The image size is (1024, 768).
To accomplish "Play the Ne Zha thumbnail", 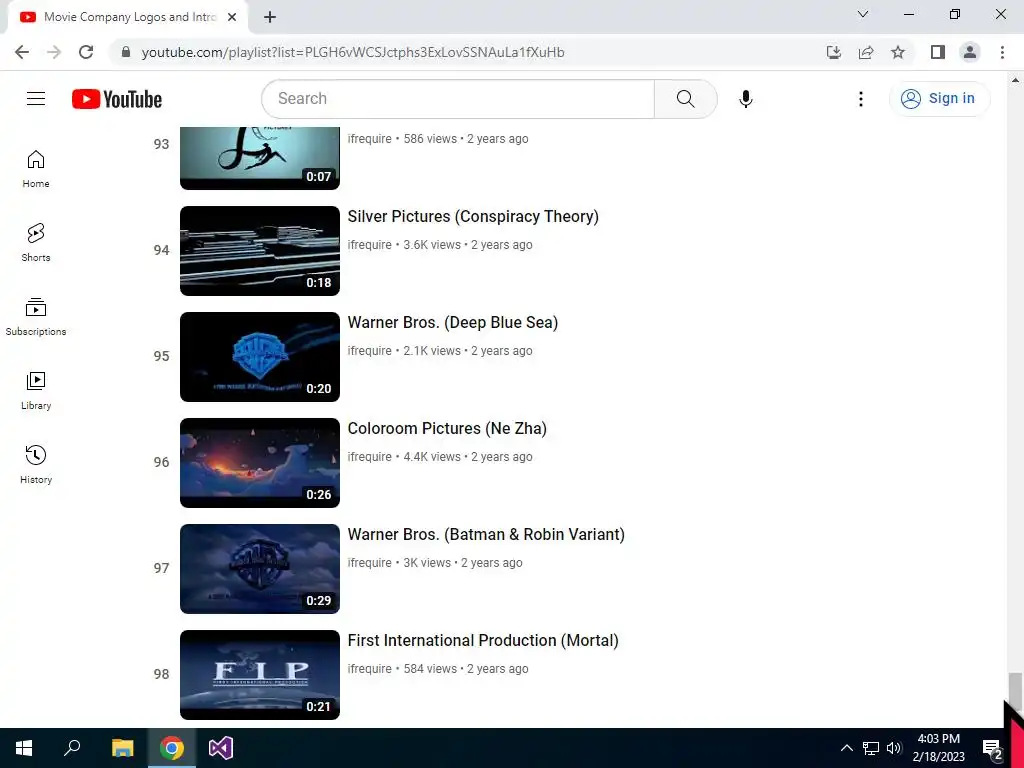I will 260,463.
